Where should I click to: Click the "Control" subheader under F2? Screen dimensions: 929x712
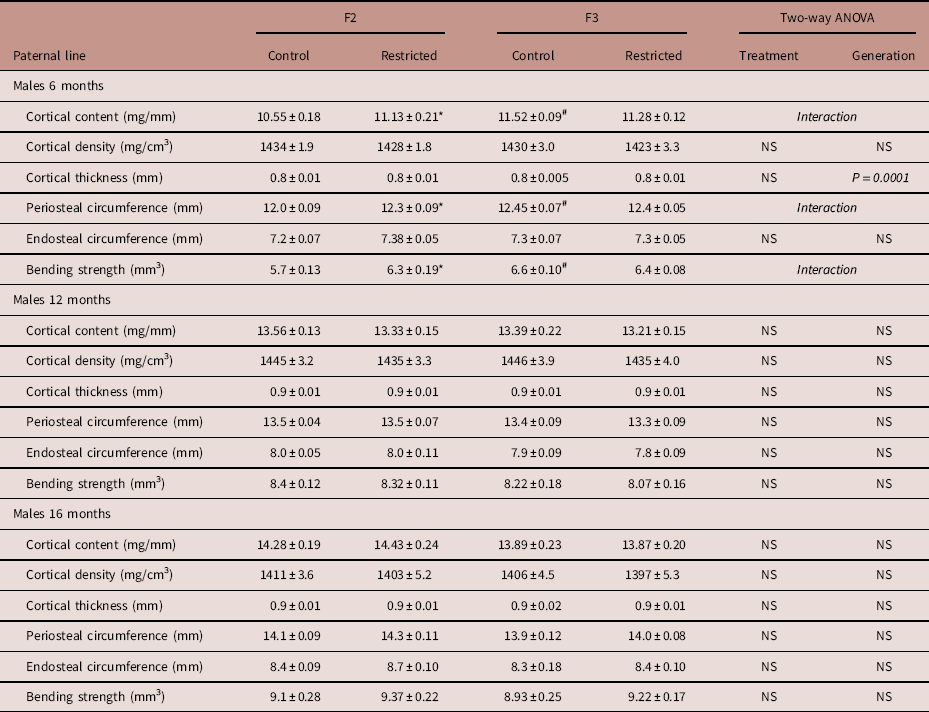coord(288,56)
